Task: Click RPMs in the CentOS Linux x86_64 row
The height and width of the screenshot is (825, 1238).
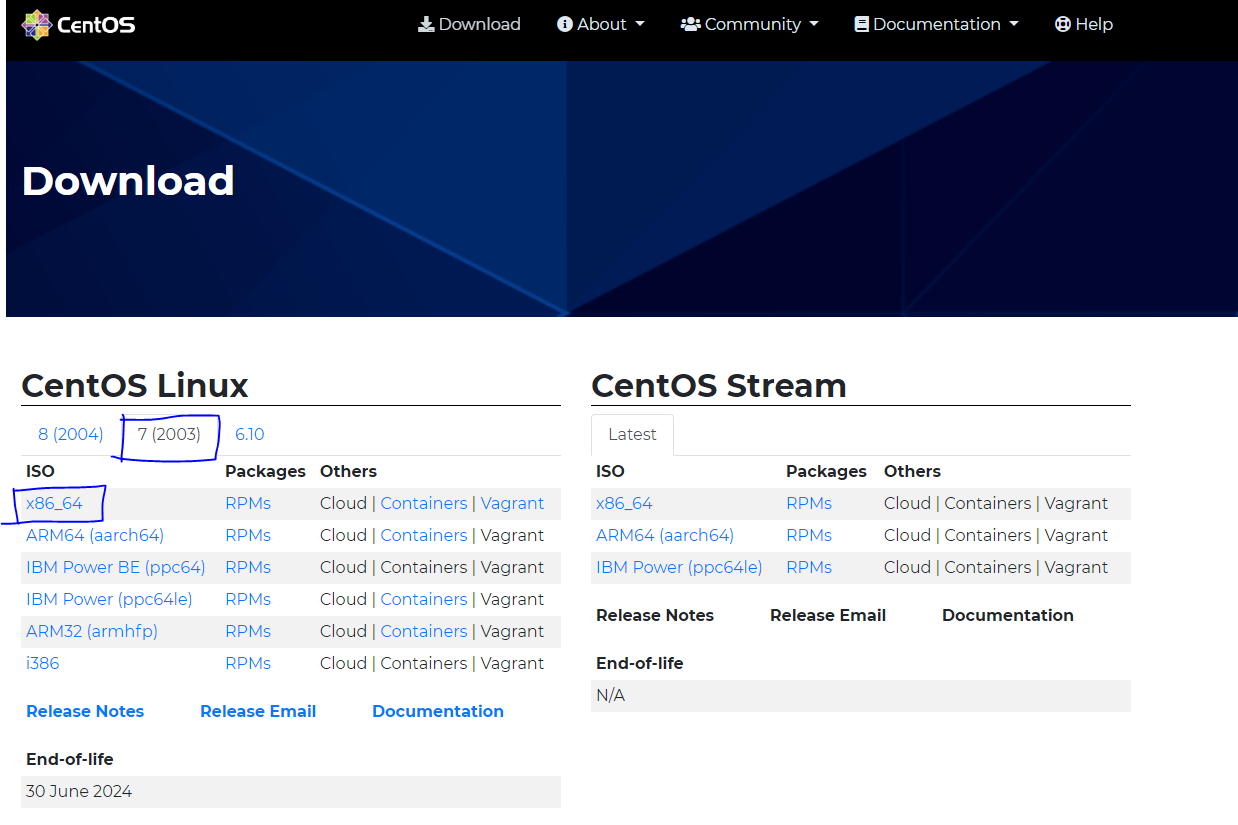Action: [x=248, y=503]
